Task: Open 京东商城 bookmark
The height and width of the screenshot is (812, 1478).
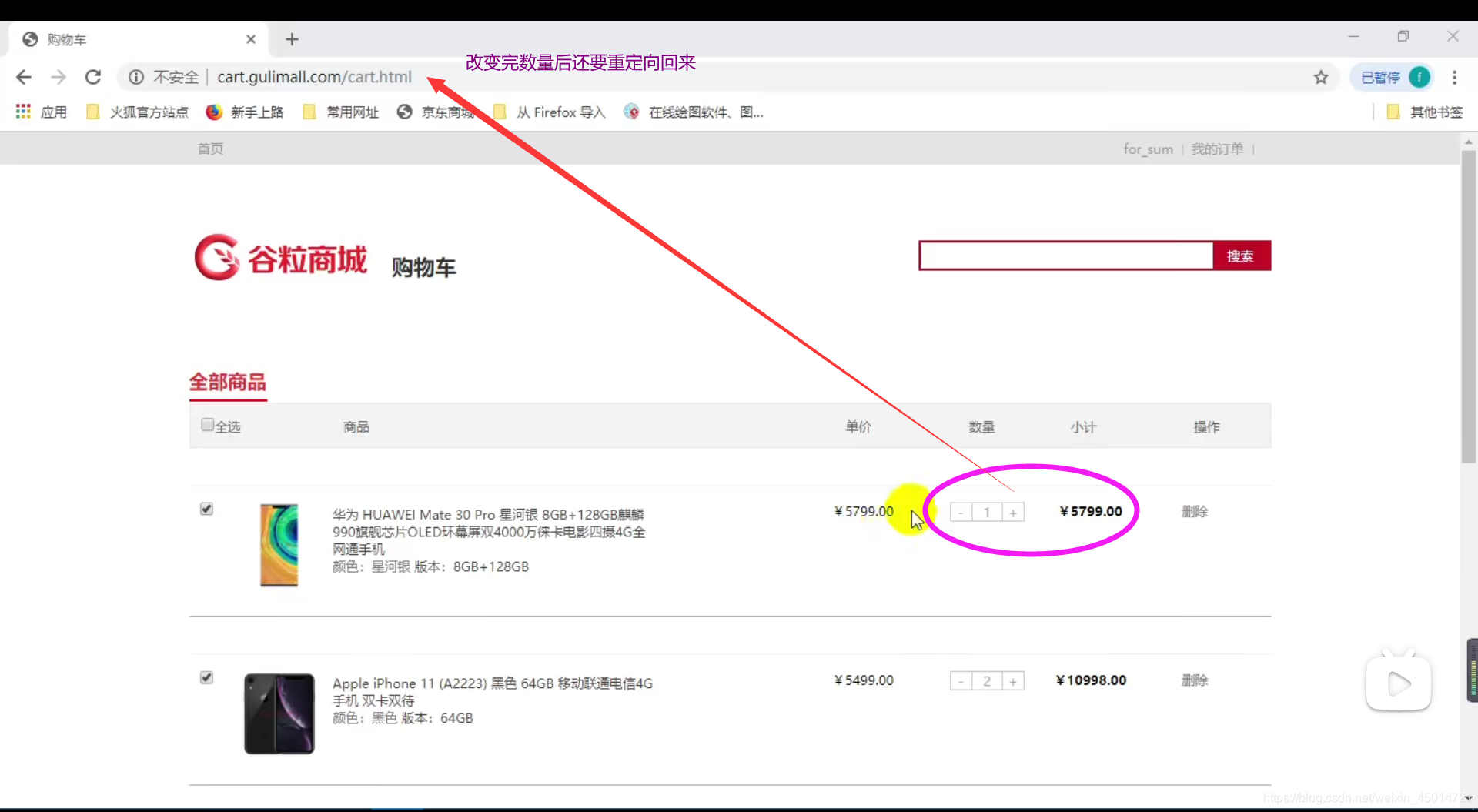Action: click(x=436, y=112)
